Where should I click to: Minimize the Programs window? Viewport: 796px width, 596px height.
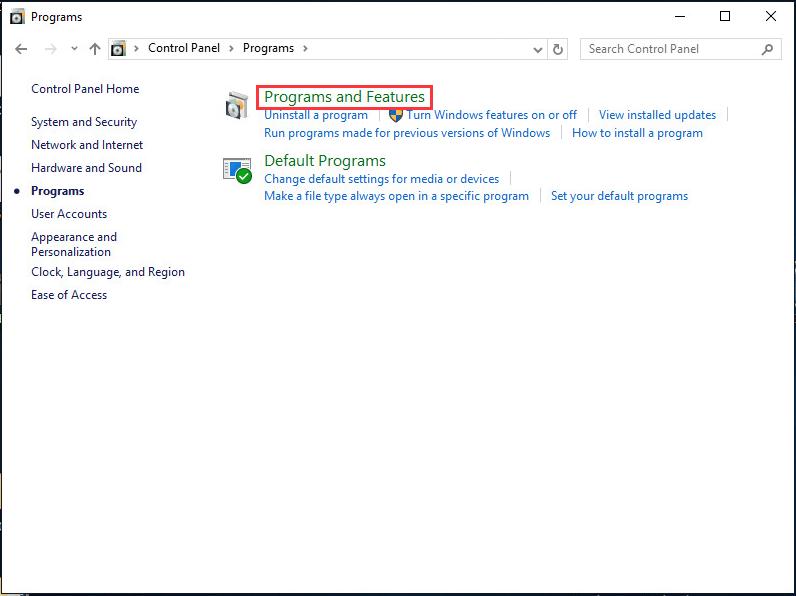tap(680, 17)
